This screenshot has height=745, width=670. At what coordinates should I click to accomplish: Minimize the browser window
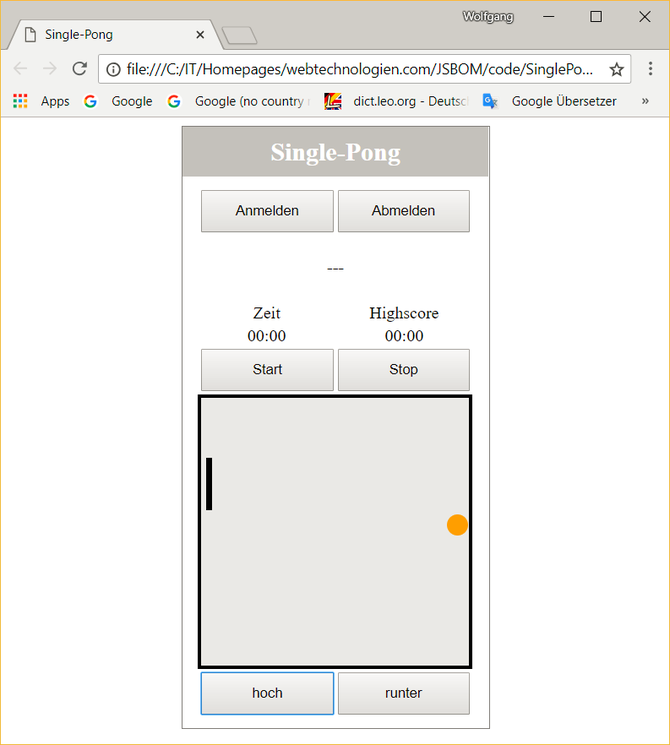pos(549,17)
